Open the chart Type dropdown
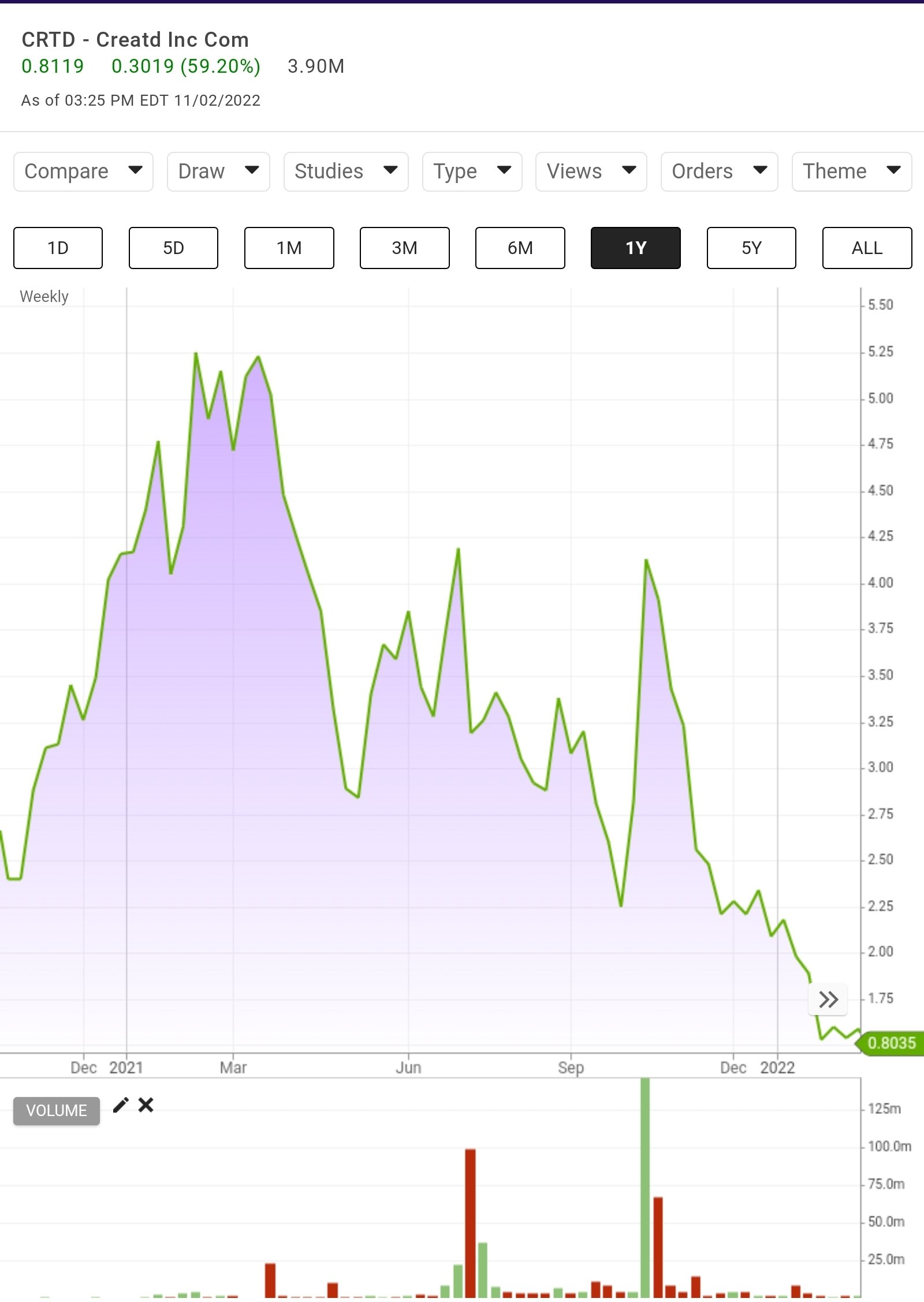This screenshot has height=1302, width=924. pos(471,171)
